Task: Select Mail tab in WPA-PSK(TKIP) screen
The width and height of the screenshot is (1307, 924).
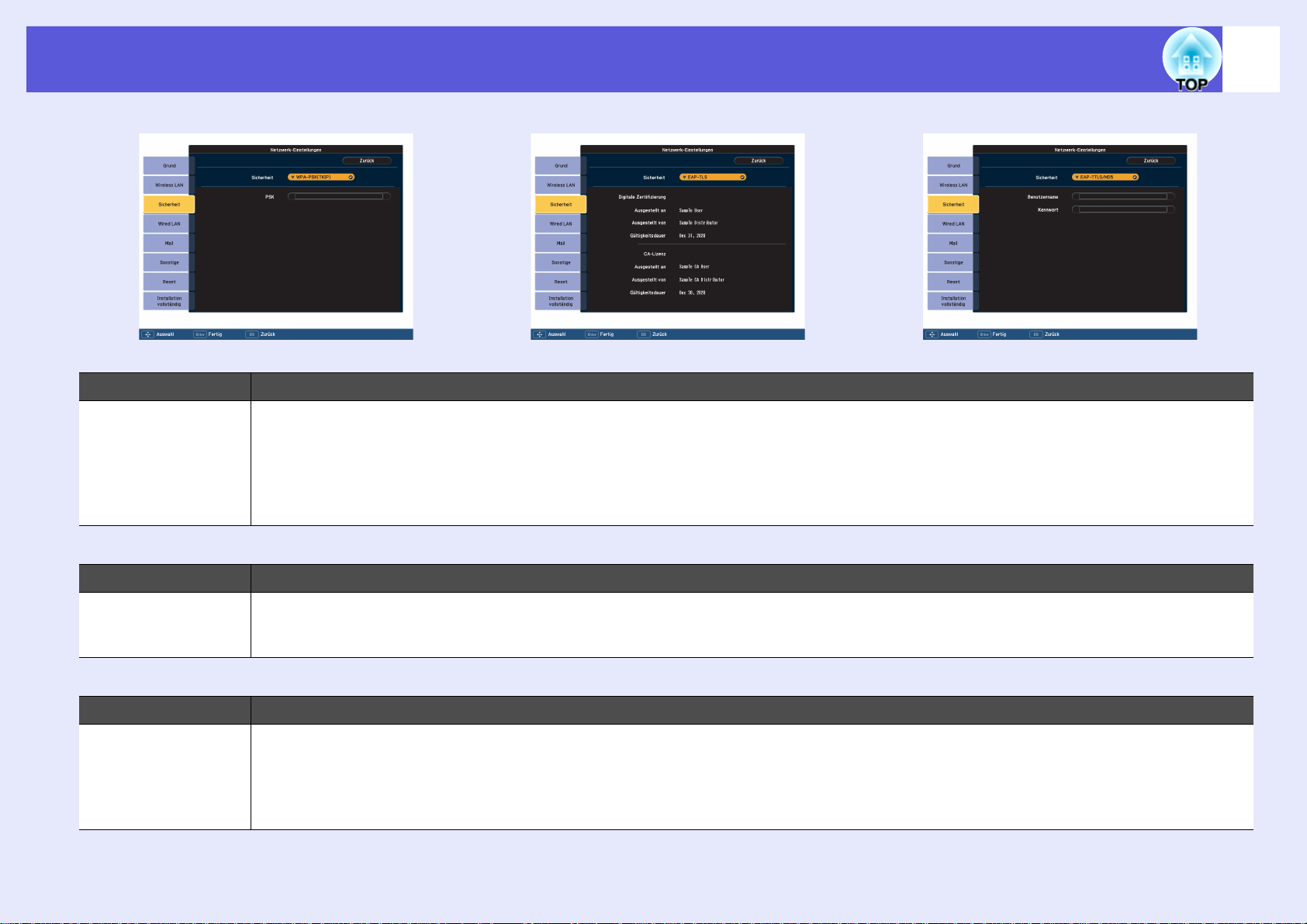Action: (x=169, y=243)
